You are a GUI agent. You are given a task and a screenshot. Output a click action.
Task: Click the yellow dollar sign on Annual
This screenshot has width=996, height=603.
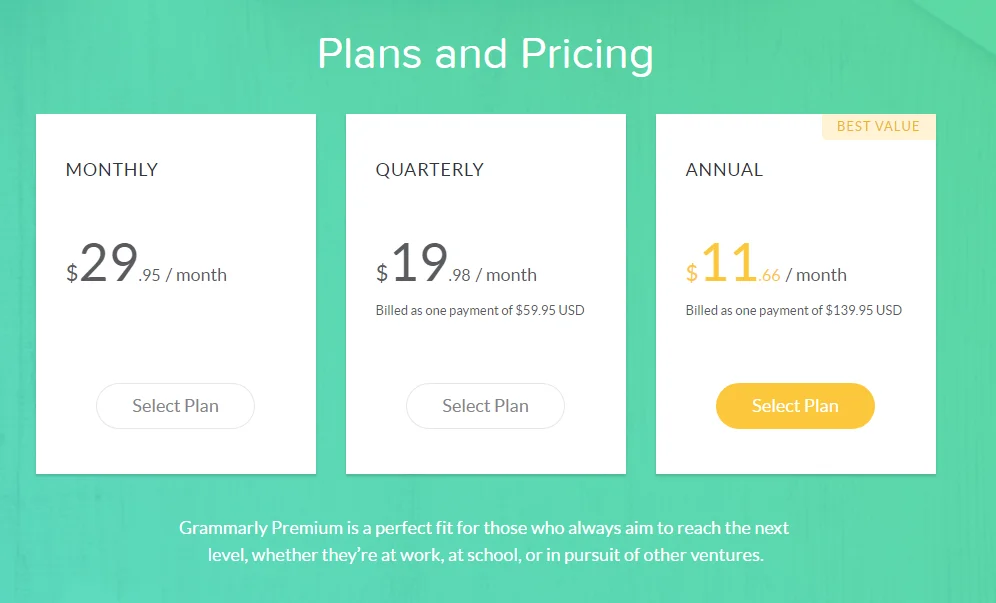(x=692, y=273)
